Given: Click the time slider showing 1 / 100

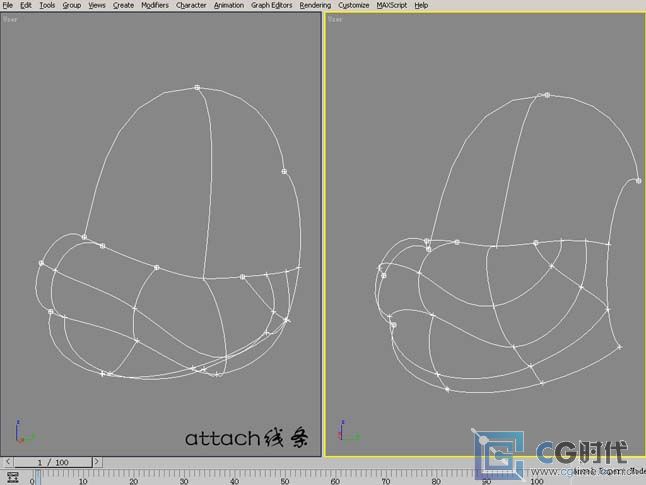Looking at the screenshot, I should tap(53, 462).
